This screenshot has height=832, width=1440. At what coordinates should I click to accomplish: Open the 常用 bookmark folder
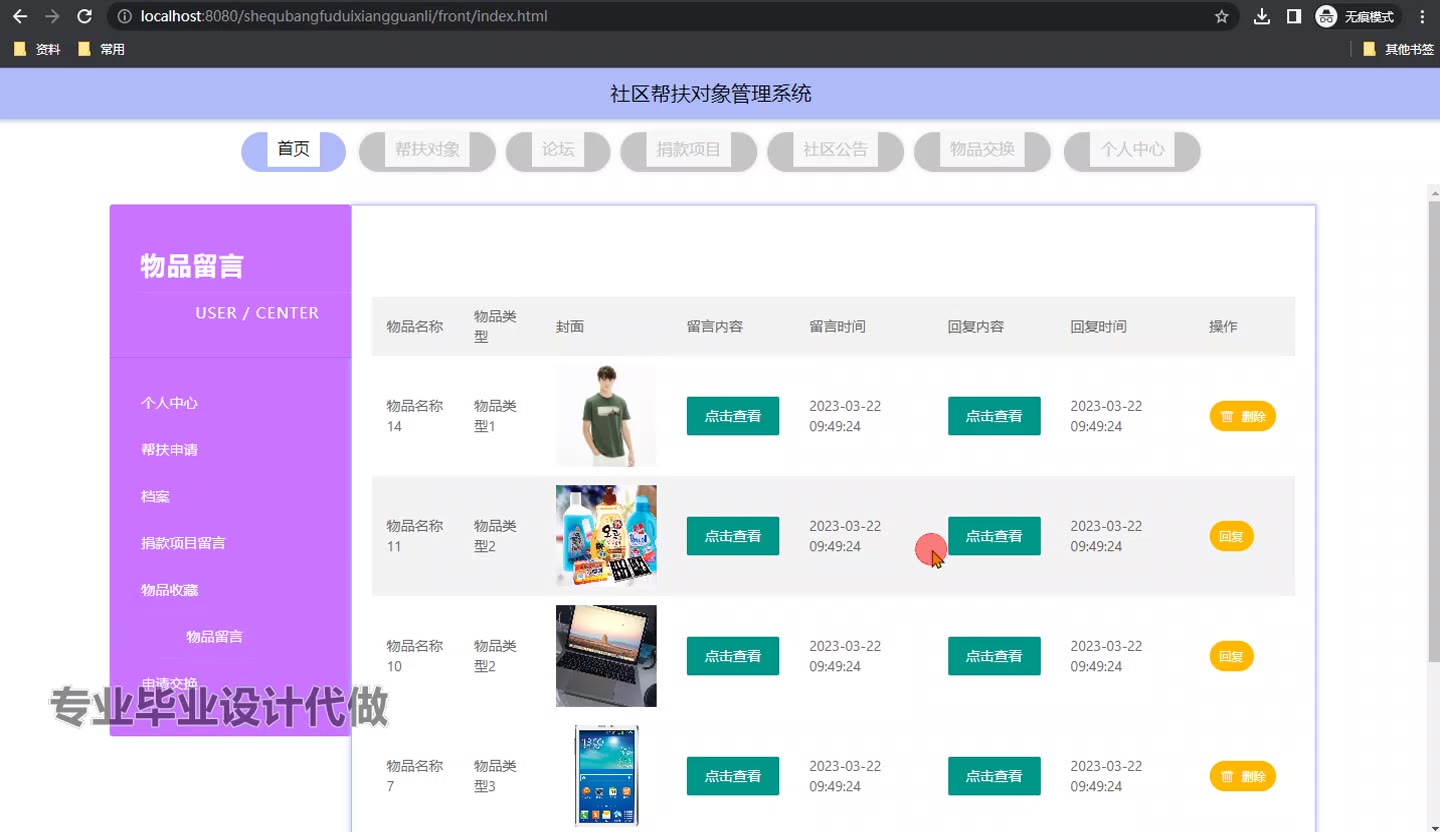(x=101, y=49)
